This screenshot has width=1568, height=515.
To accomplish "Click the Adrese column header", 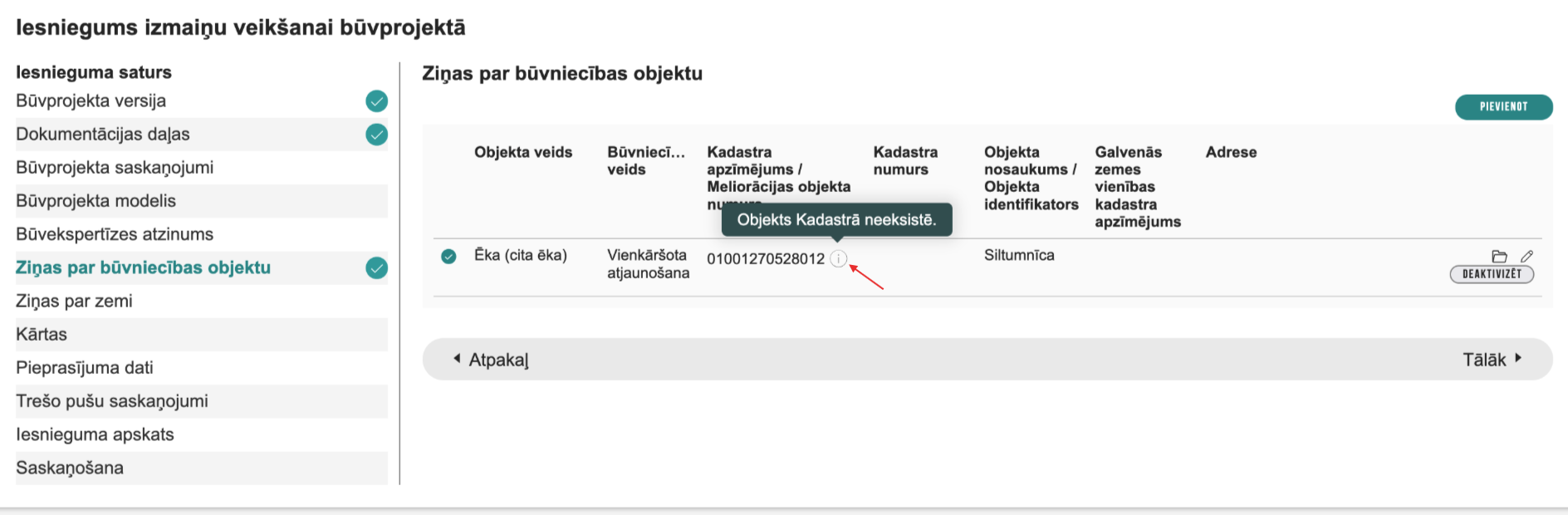I will tap(1231, 153).
